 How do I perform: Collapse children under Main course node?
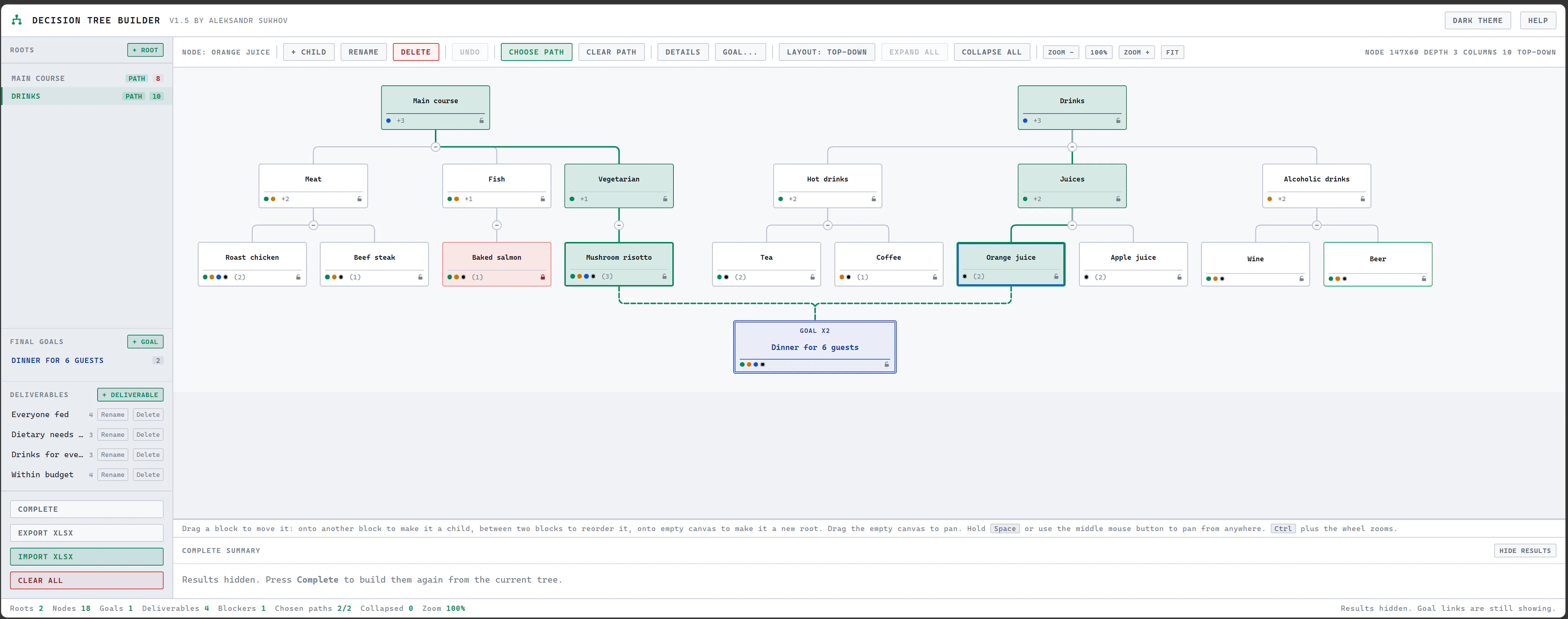click(435, 147)
